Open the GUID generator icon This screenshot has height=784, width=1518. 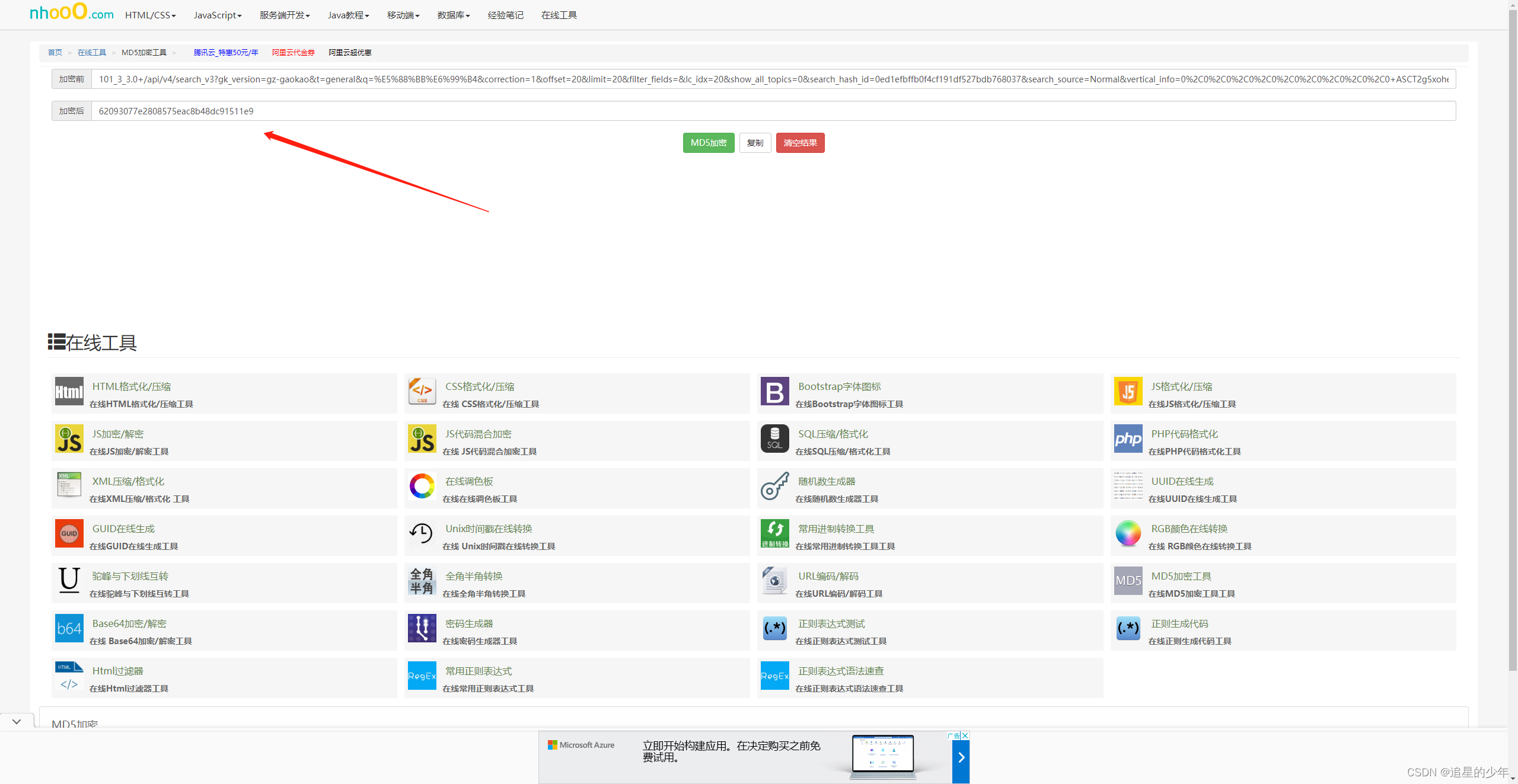(69, 534)
